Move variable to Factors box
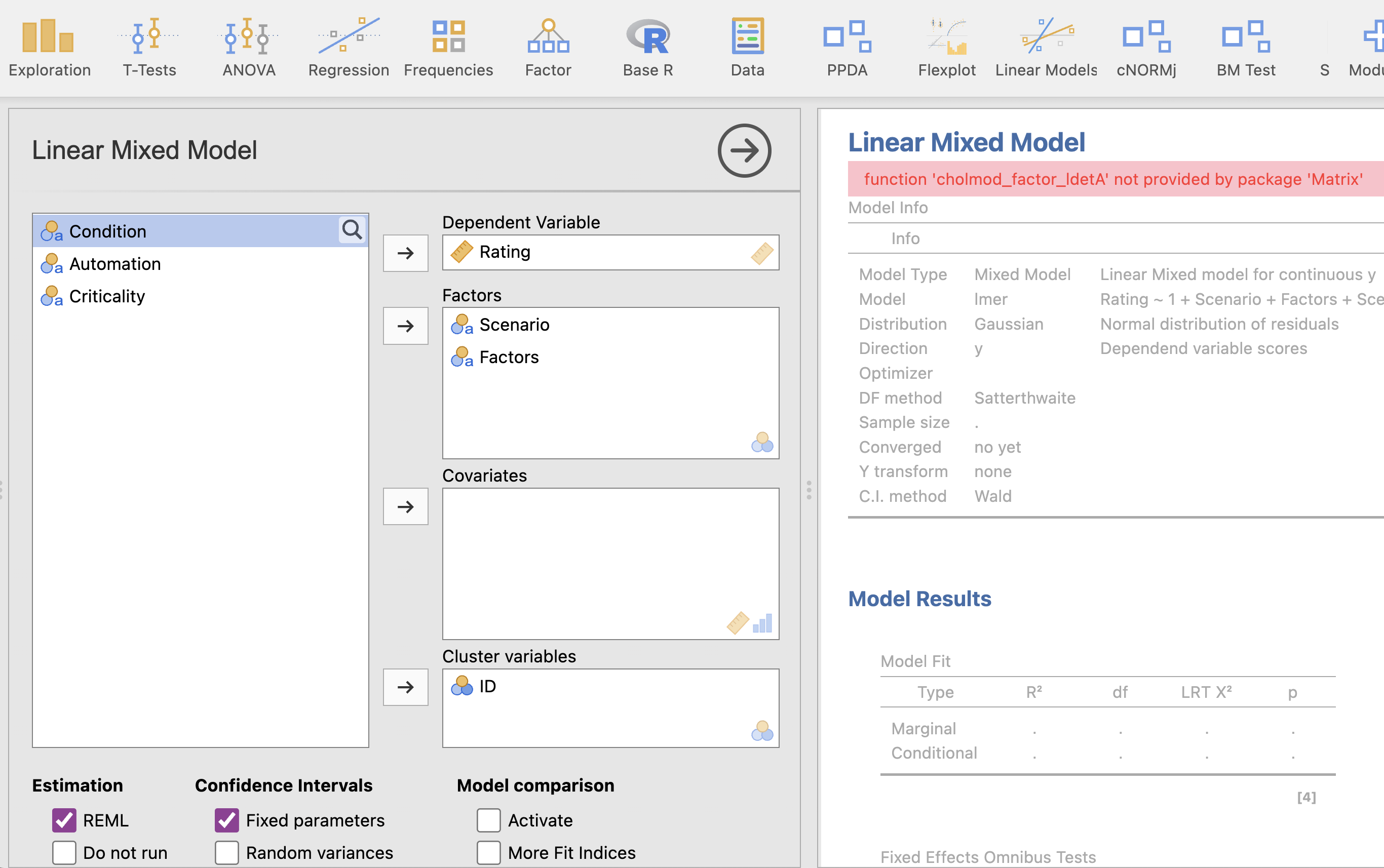 [x=405, y=326]
